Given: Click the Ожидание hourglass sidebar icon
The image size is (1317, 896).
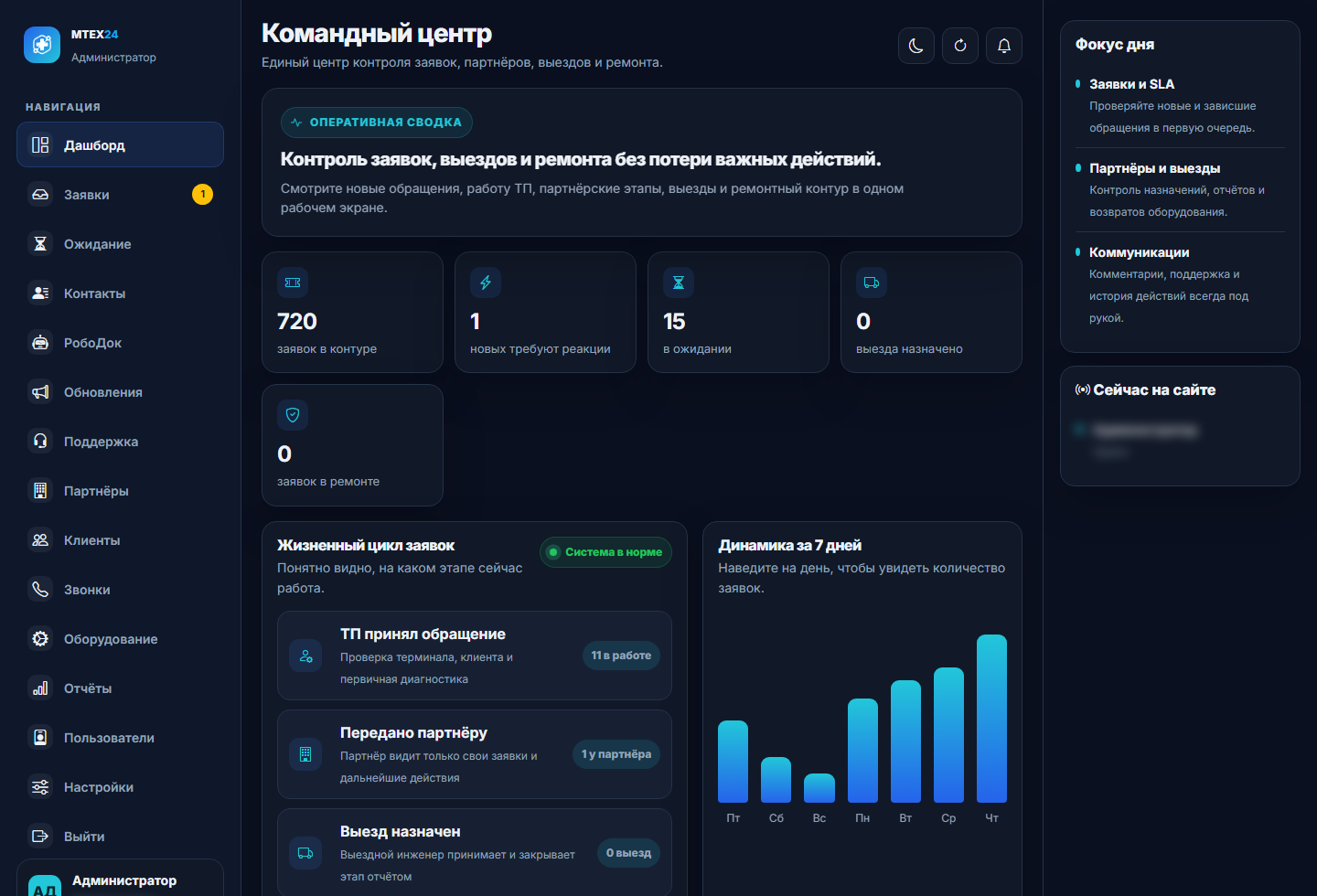Looking at the screenshot, I should point(40,243).
